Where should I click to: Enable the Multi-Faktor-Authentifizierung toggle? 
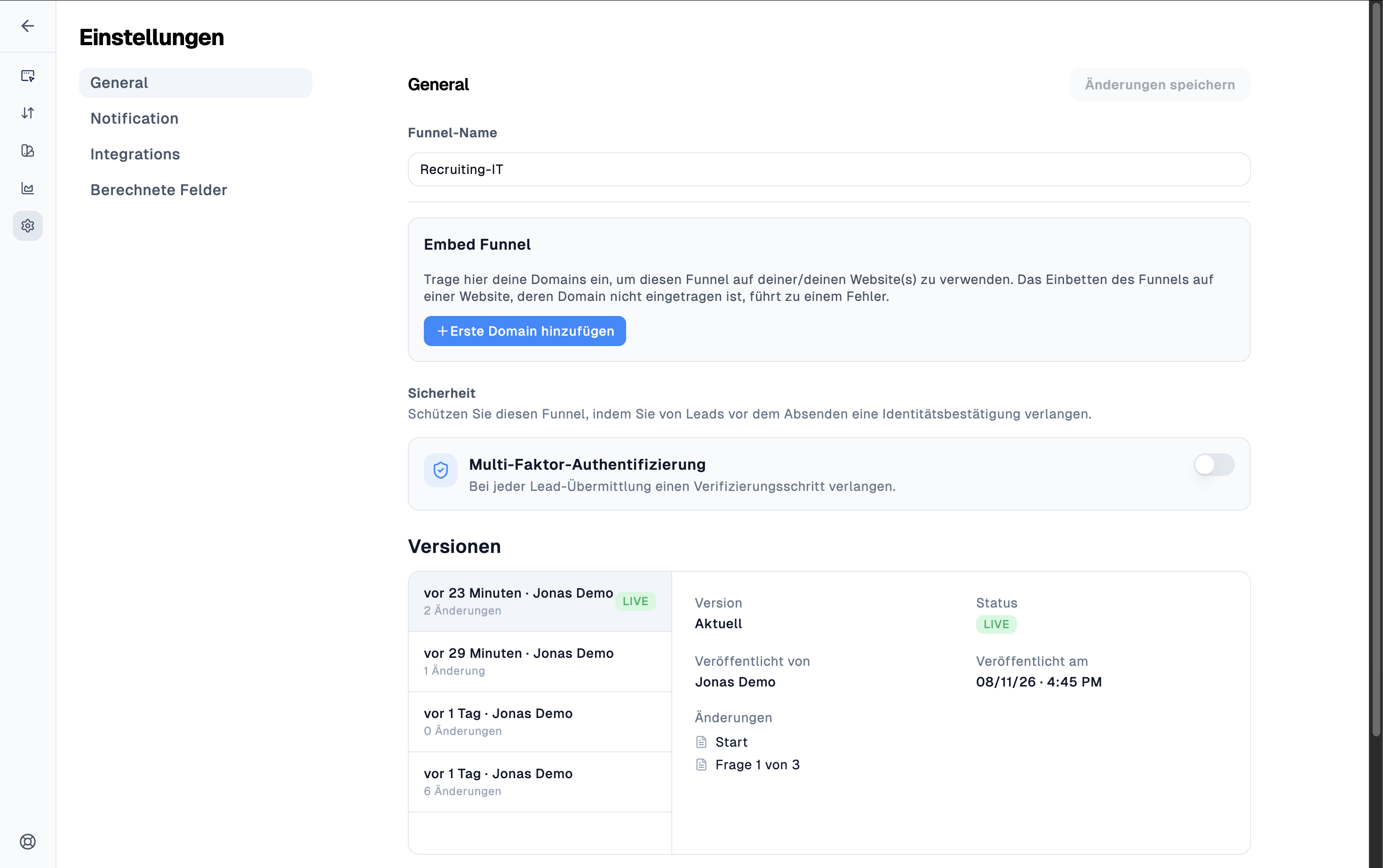point(1214,465)
